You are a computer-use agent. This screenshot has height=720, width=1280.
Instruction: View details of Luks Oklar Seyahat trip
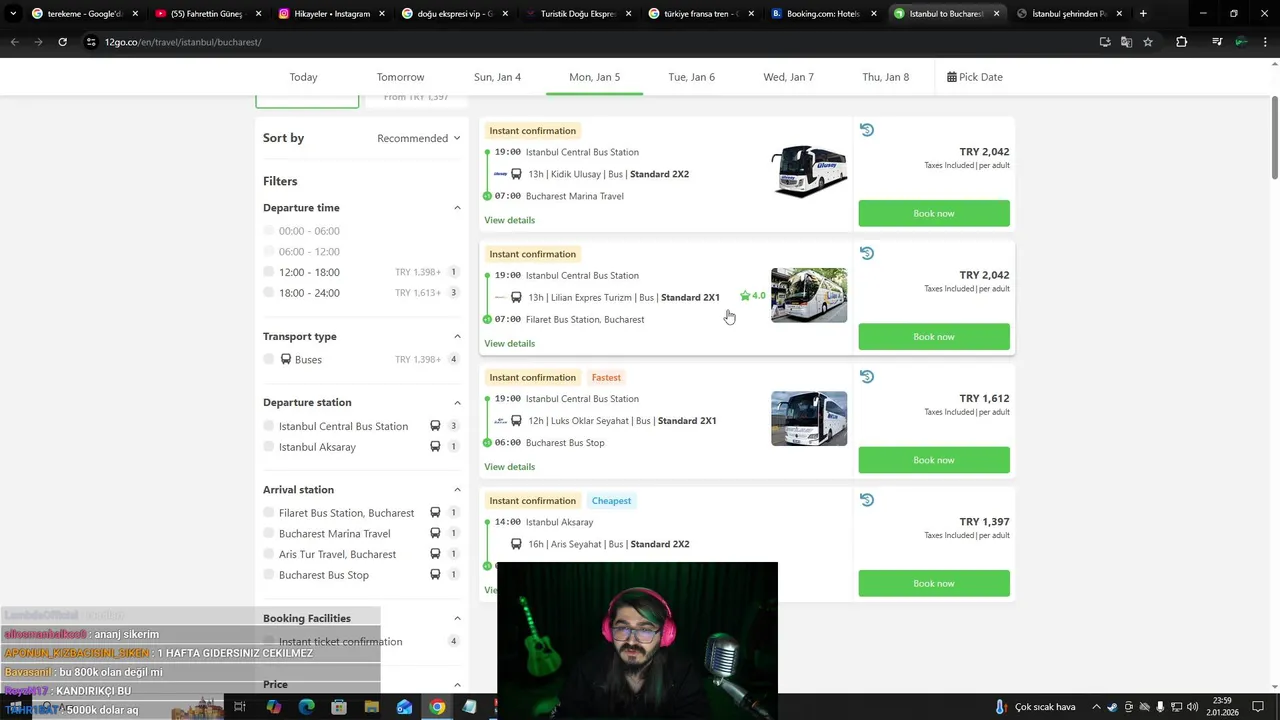(x=509, y=467)
